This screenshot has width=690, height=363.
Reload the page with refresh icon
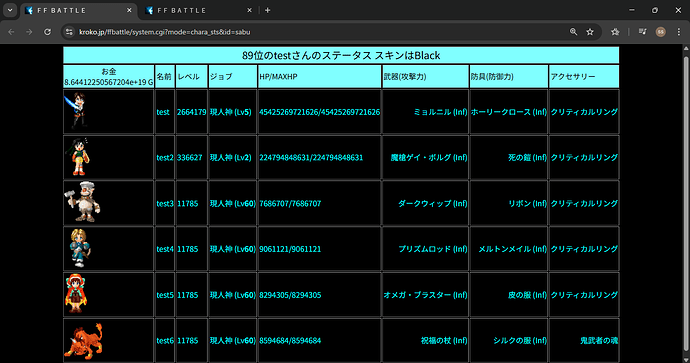point(48,32)
